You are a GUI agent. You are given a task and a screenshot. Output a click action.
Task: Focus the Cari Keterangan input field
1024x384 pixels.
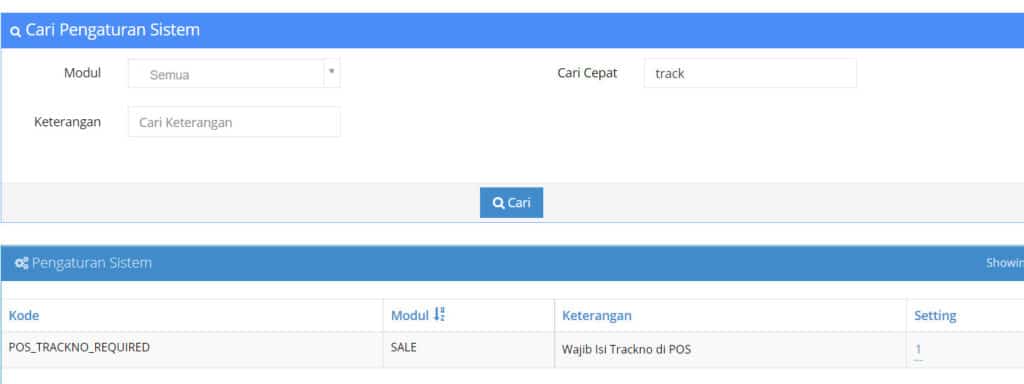234,122
